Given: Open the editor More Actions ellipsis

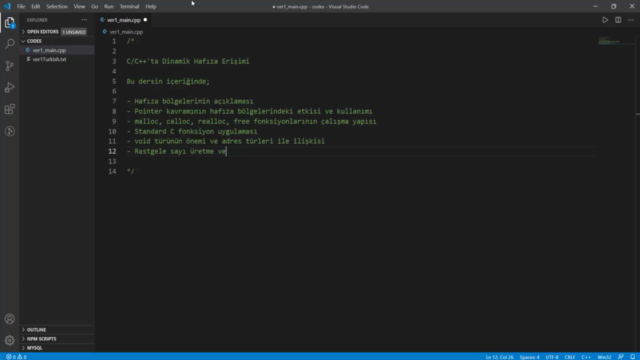Looking at the screenshot, I should click(x=631, y=20).
